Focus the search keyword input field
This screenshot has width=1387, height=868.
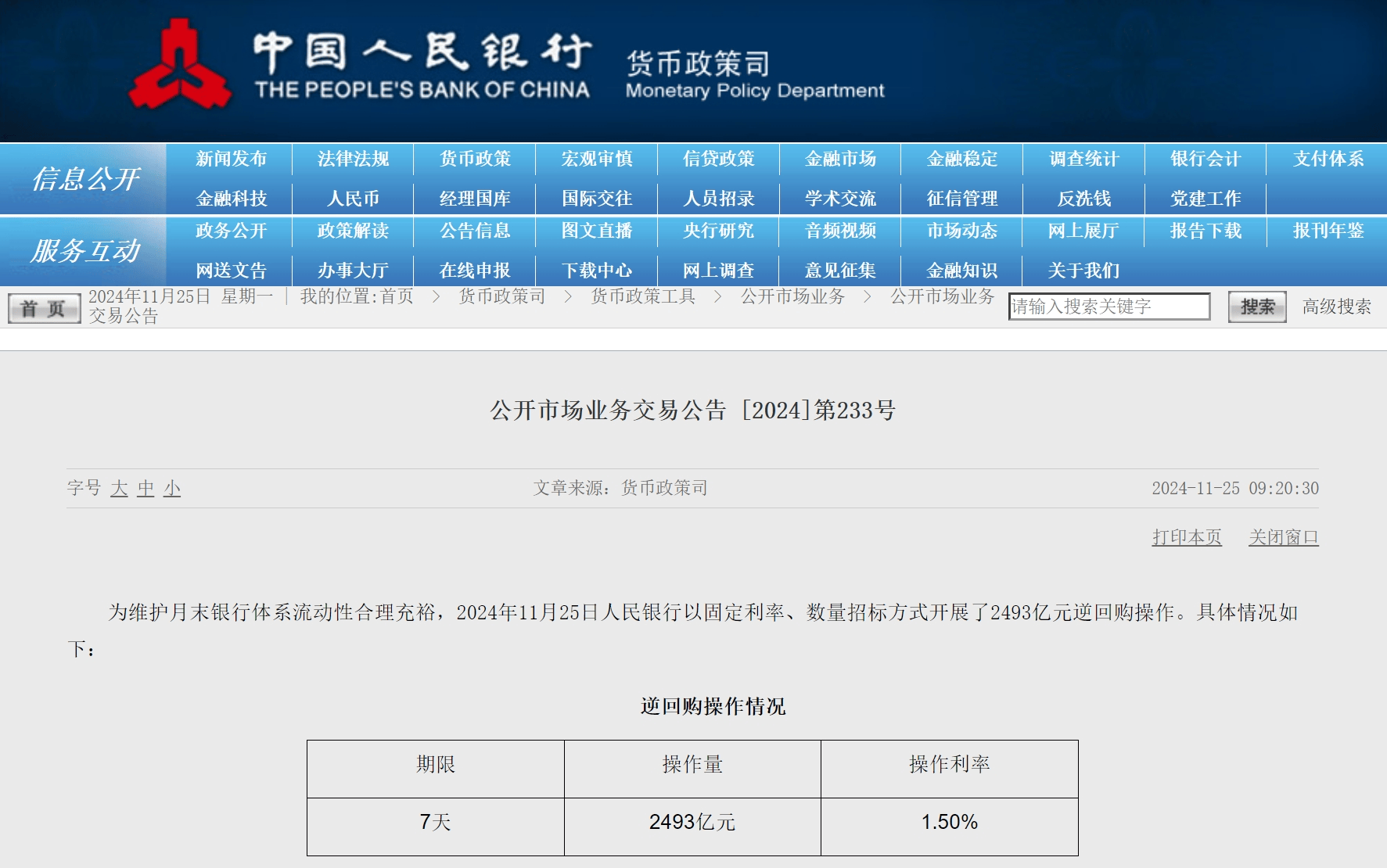click(x=1109, y=307)
